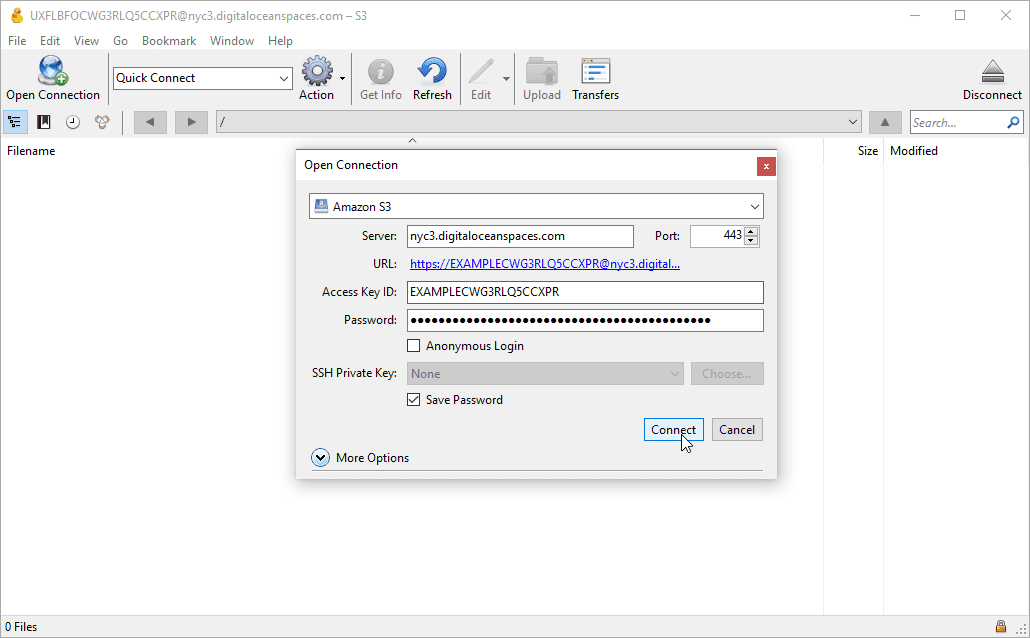Show the Bonjour view icon
This screenshot has width=1030, height=638.
[102, 122]
